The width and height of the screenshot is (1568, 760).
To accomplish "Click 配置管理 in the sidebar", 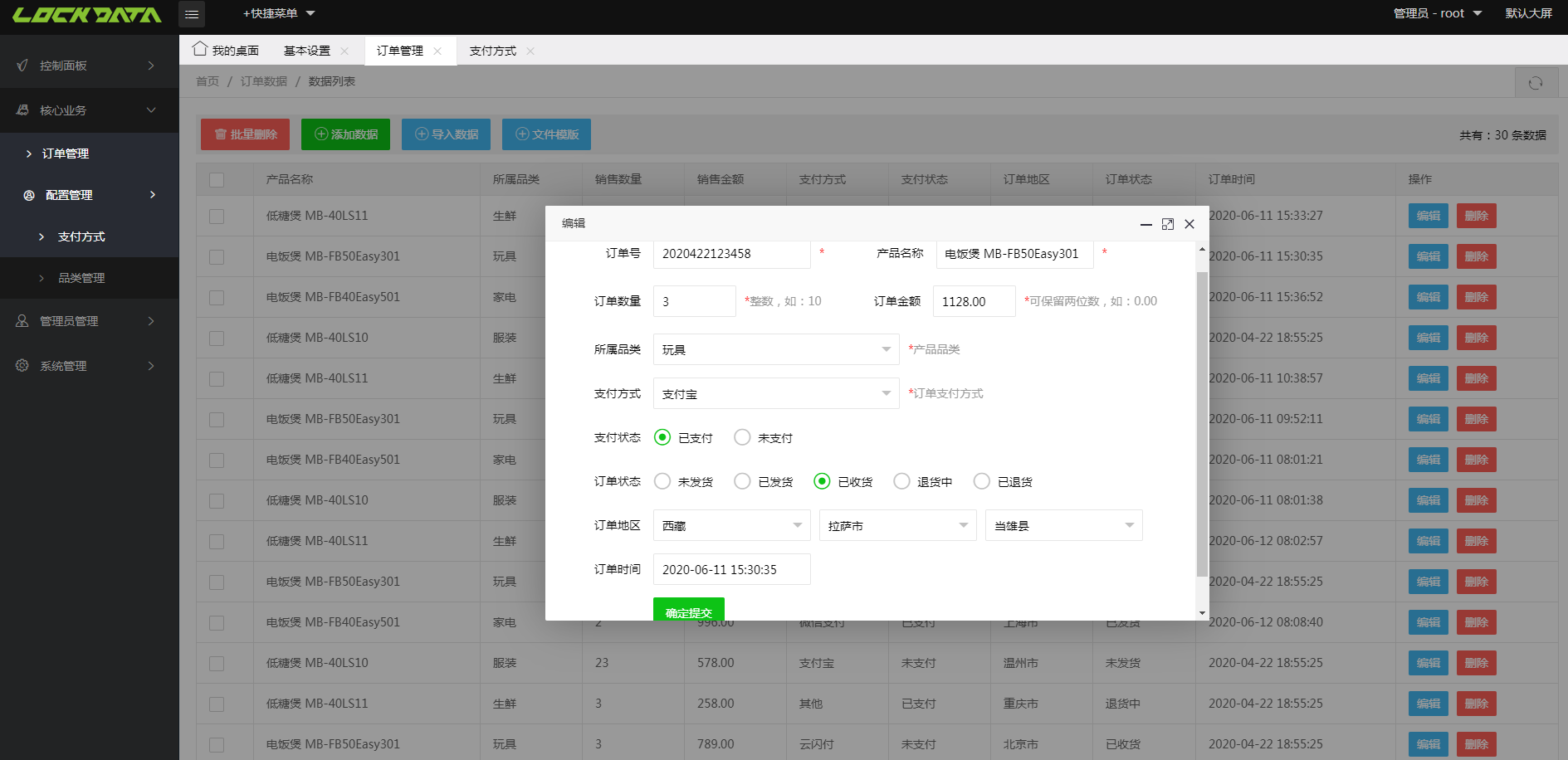I will pos(89,195).
